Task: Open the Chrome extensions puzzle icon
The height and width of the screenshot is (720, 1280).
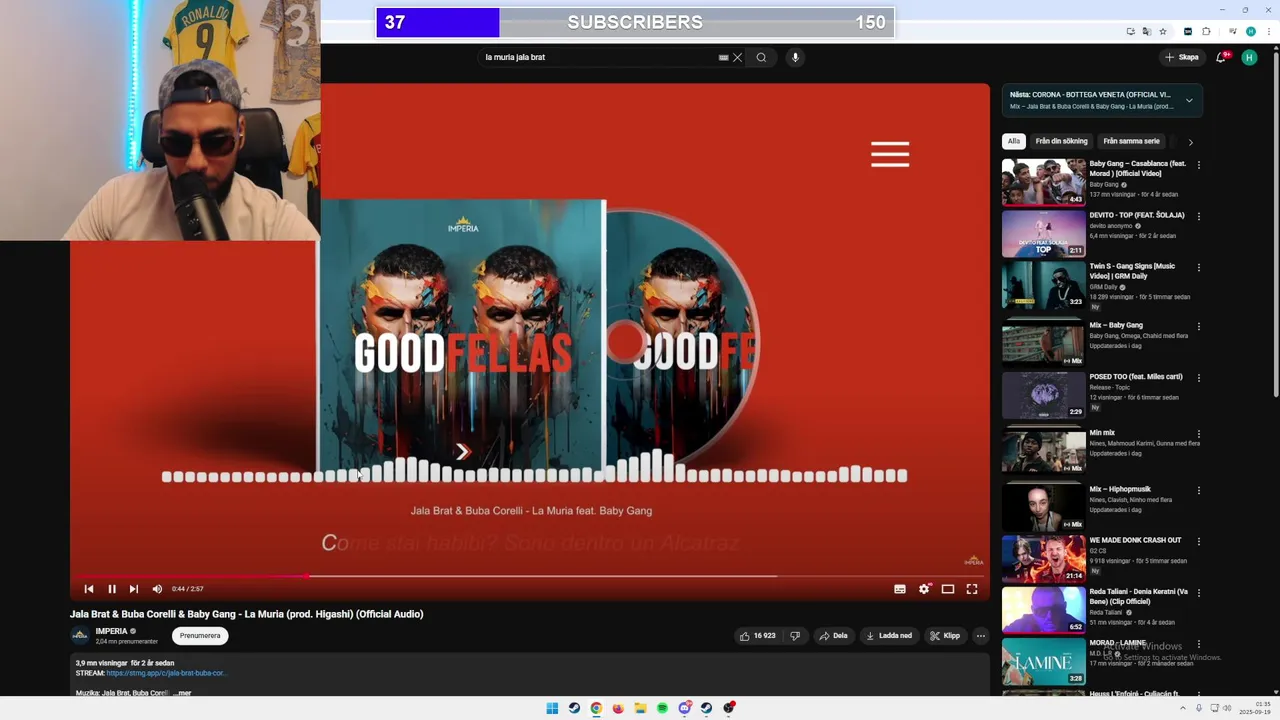Action: click(1206, 31)
